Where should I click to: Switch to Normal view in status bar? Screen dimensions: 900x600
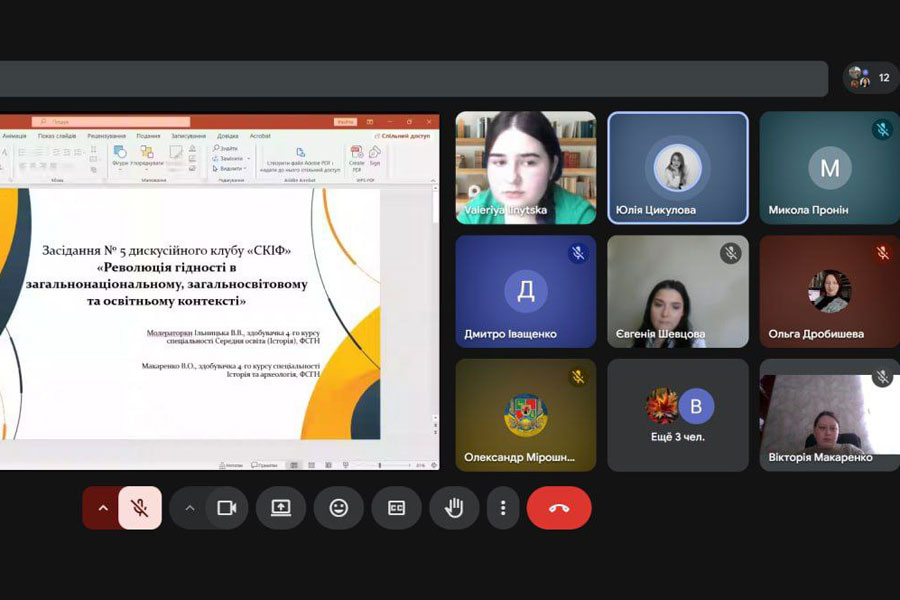point(294,465)
